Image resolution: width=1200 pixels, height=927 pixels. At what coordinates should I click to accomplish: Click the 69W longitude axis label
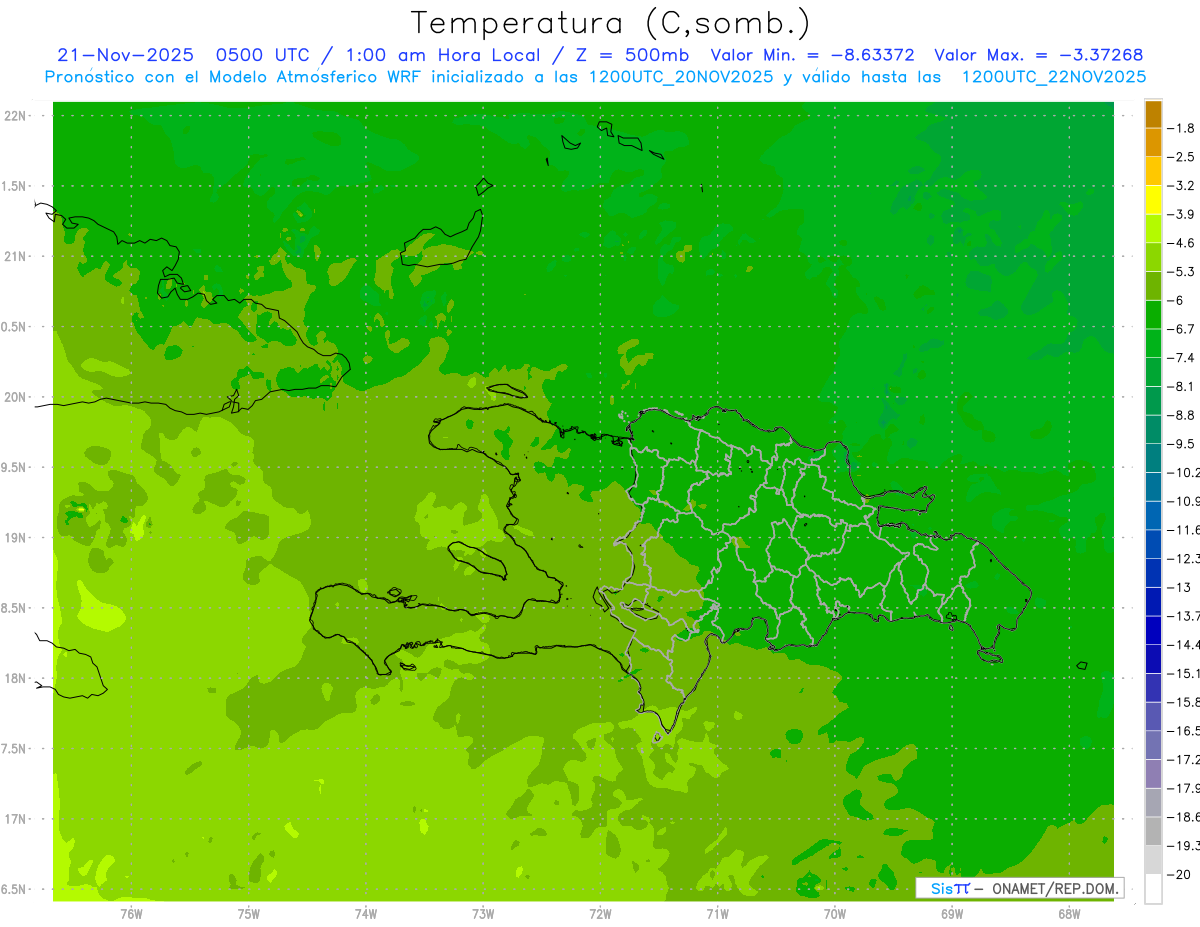[952, 913]
